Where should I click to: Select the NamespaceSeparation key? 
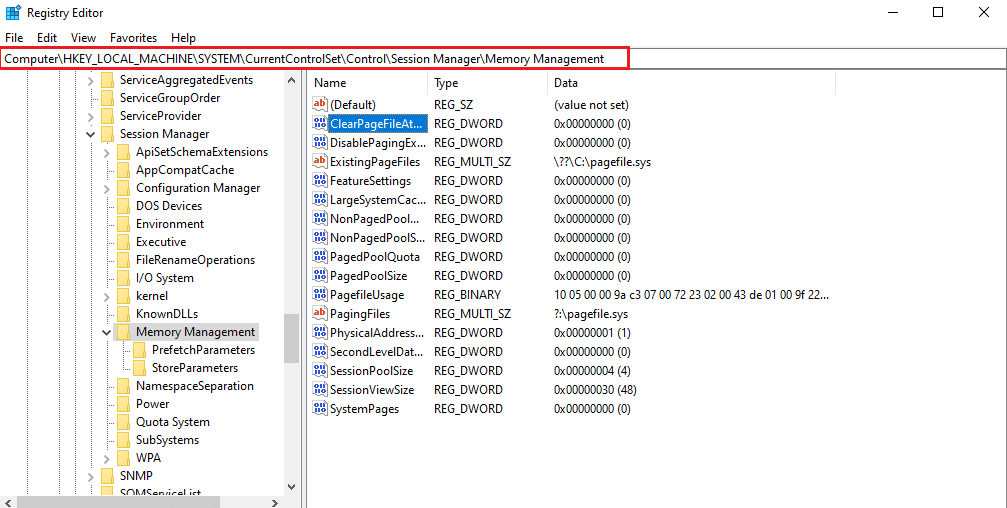pyautogui.click(x=195, y=386)
